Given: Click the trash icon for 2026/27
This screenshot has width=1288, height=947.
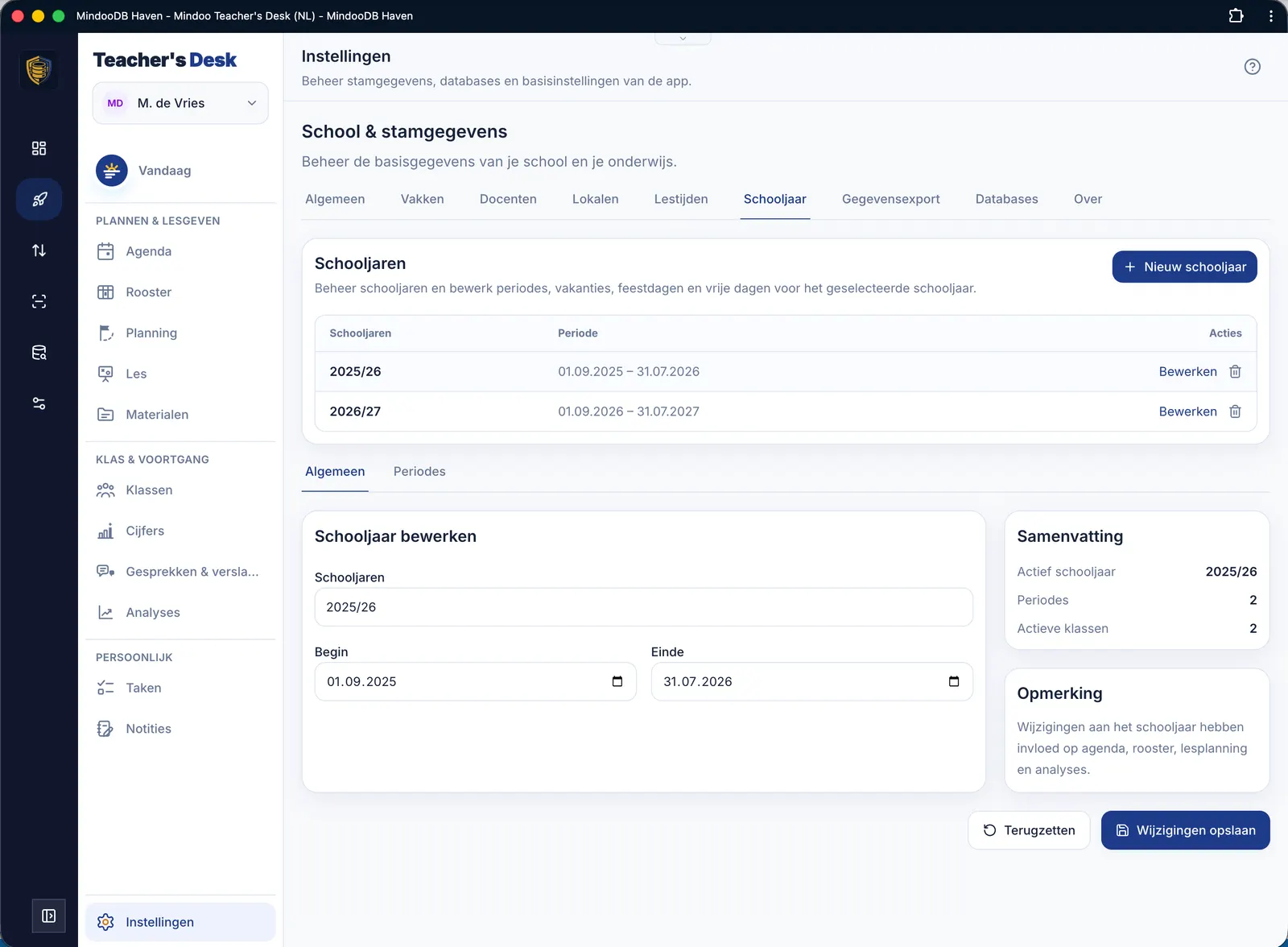Looking at the screenshot, I should click(1235, 411).
